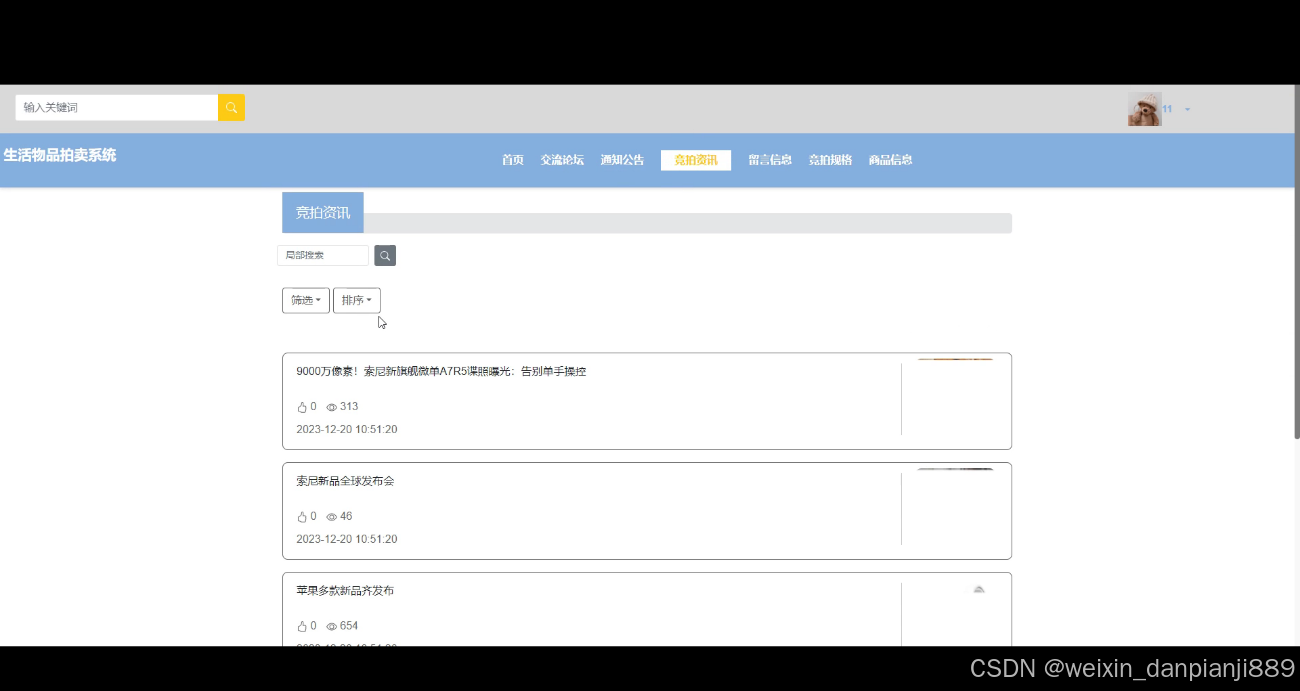This screenshot has width=1300, height=691.
Task: Click the view count 654
Action: 349,626
